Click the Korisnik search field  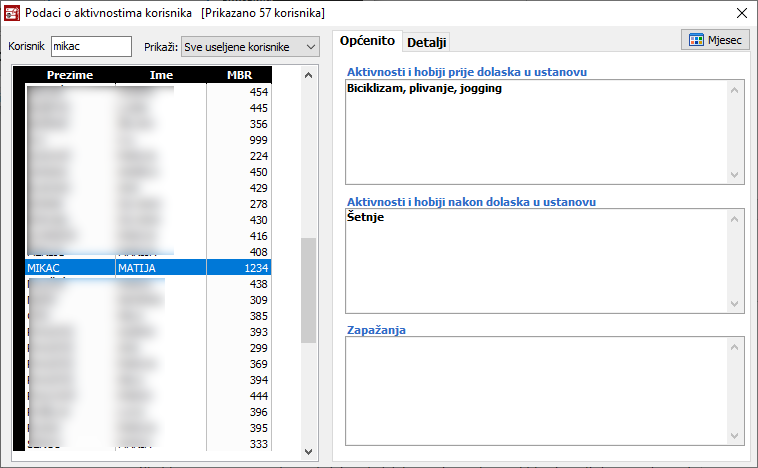point(91,47)
